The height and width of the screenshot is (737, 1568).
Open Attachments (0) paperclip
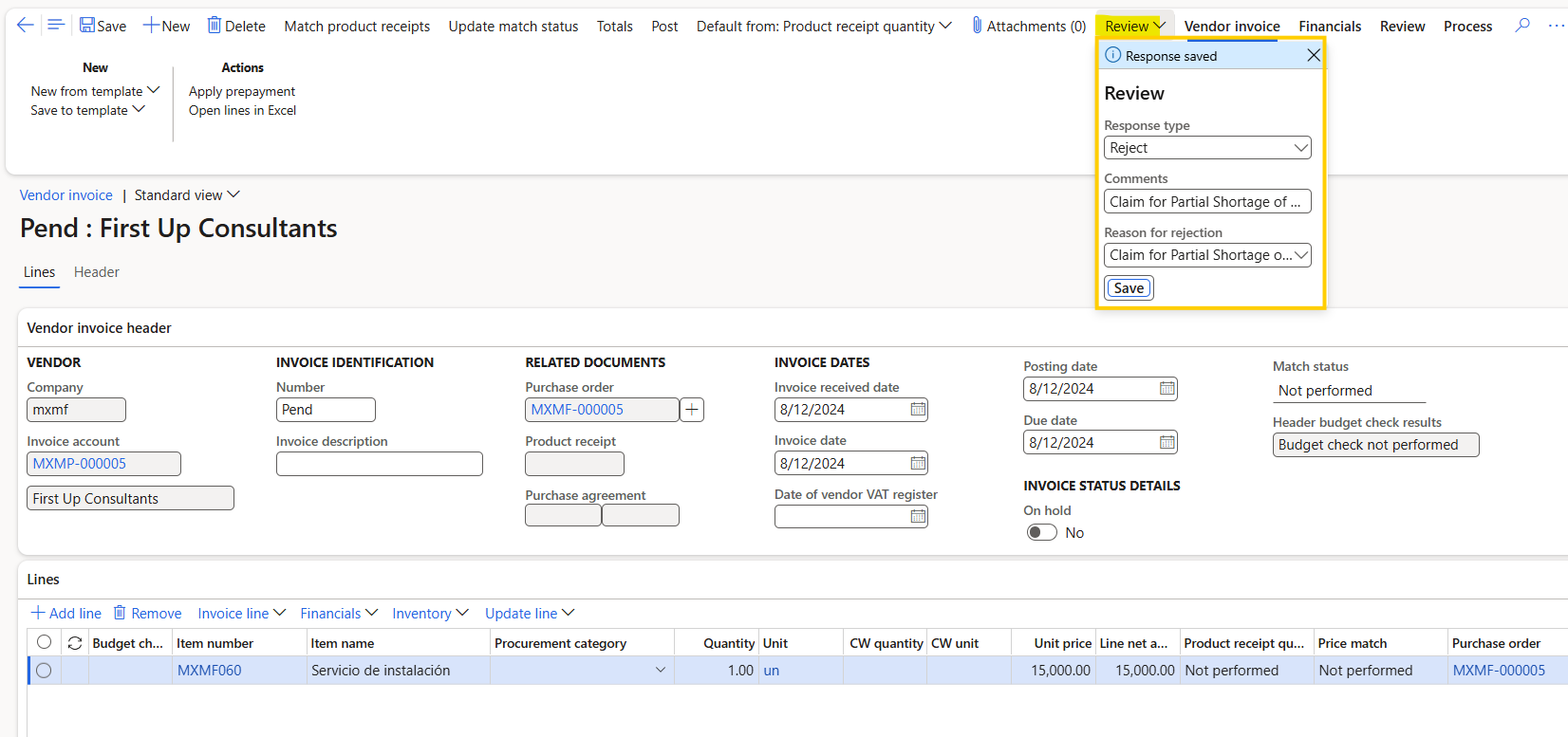coord(1029,26)
